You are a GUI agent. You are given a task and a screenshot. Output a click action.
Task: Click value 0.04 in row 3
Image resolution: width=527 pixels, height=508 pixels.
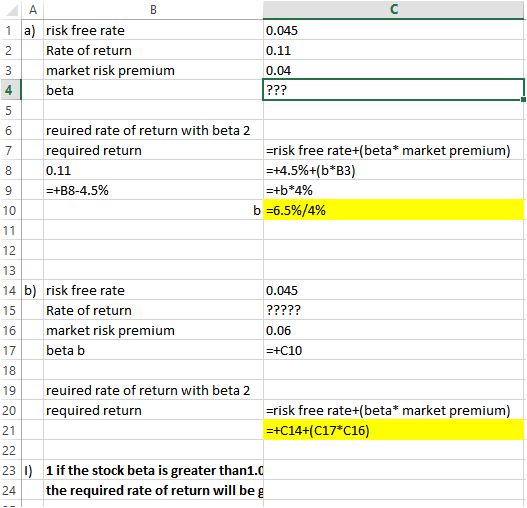[x=278, y=71]
